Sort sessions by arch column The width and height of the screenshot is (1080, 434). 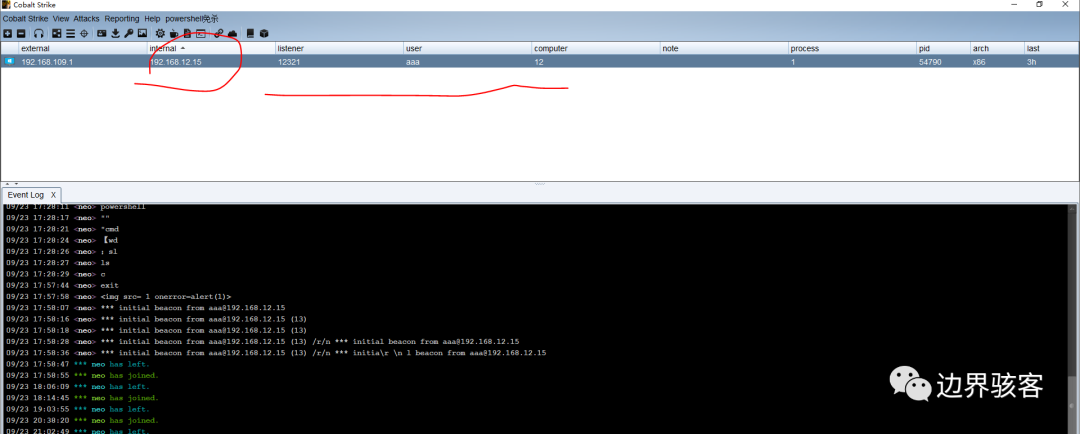pos(997,48)
